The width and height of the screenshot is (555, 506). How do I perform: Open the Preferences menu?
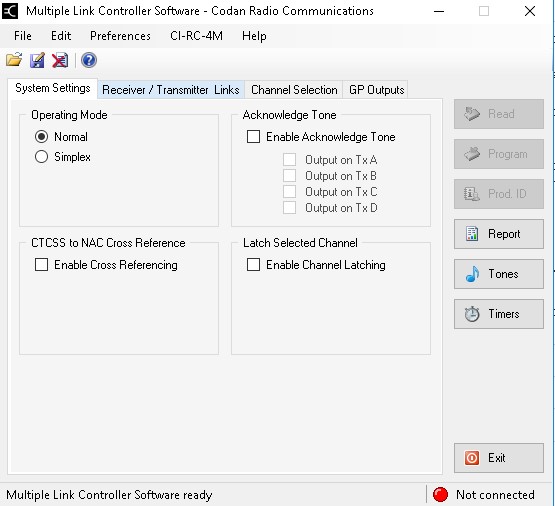pyautogui.click(x=120, y=36)
